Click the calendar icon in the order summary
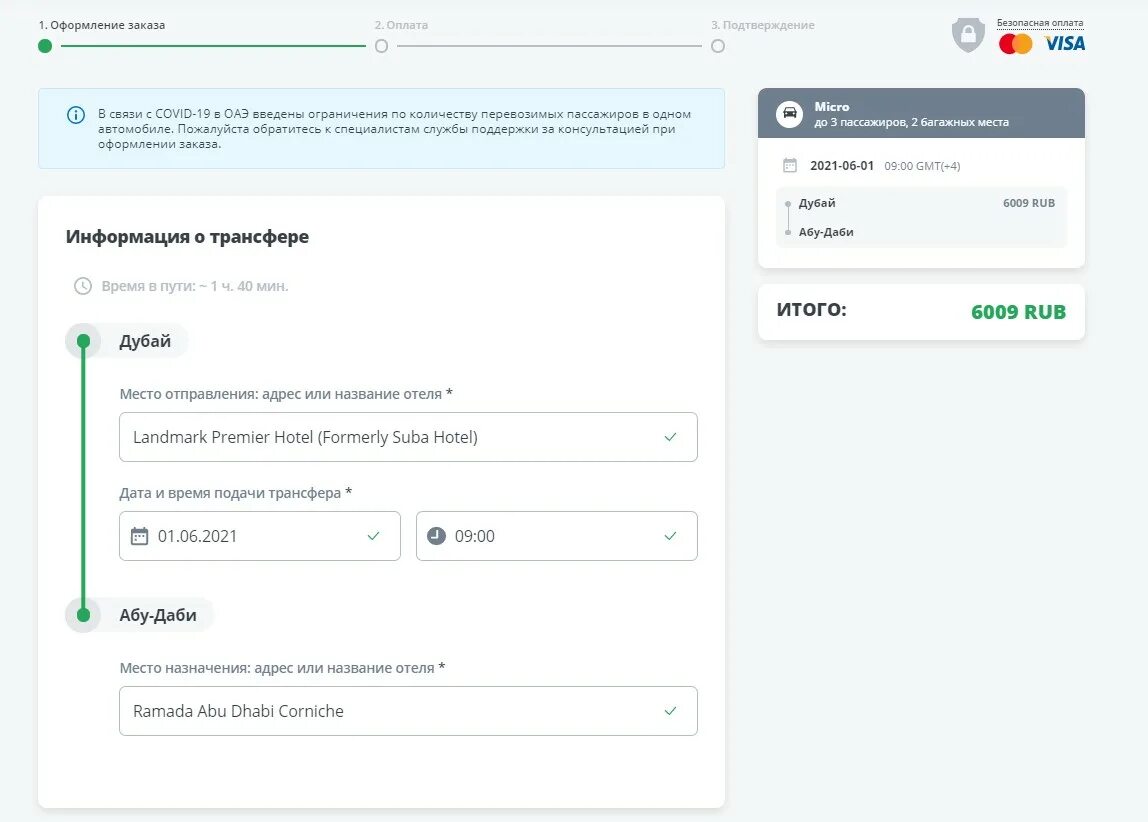The image size is (1148, 822). (x=790, y=166)
